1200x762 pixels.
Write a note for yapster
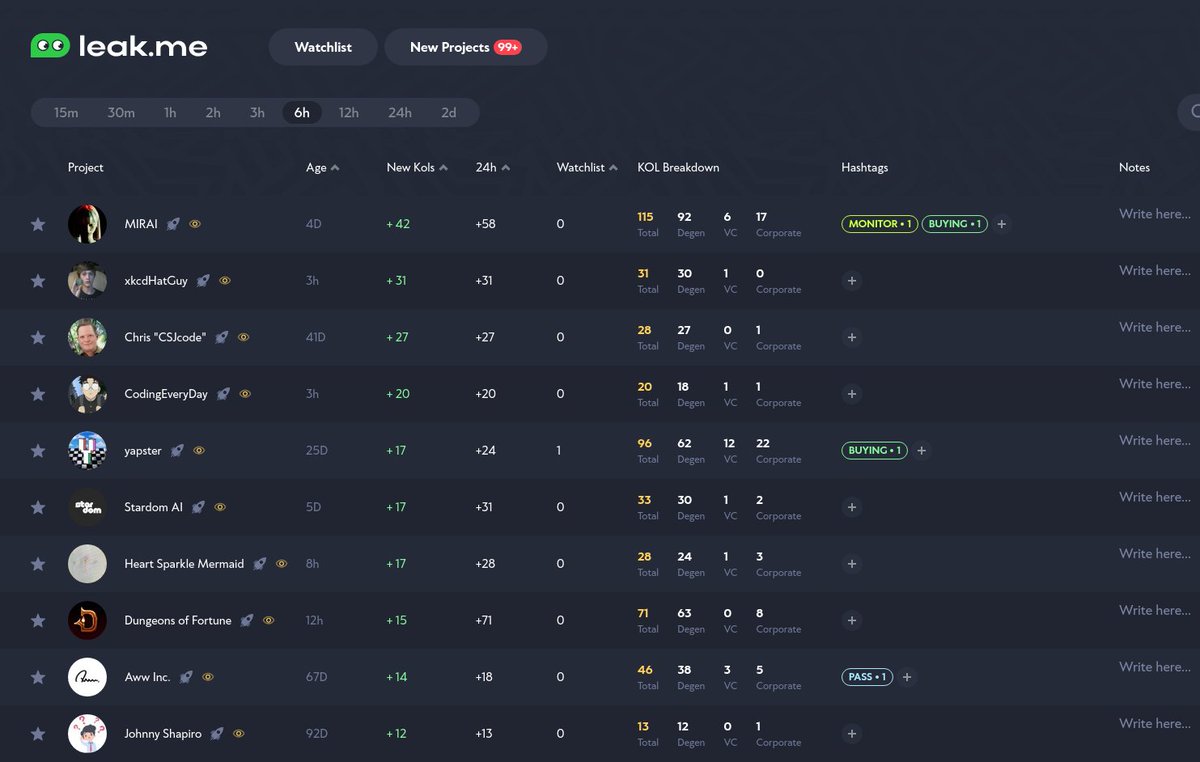pyautogui.click(x=1156, y=441)
